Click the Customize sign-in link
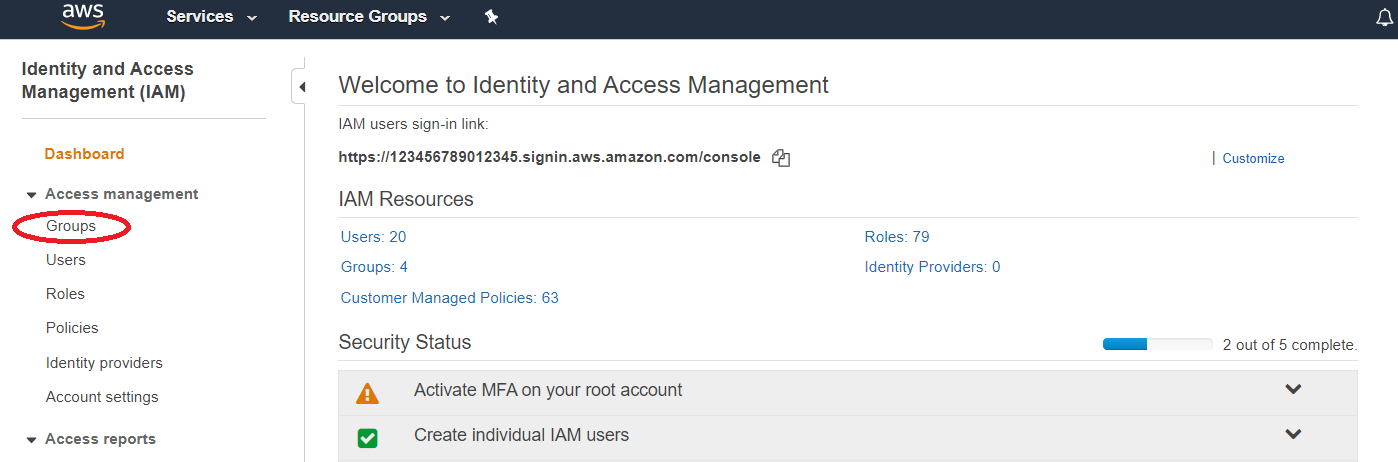1398x462 pixels. click(1253, 158)
